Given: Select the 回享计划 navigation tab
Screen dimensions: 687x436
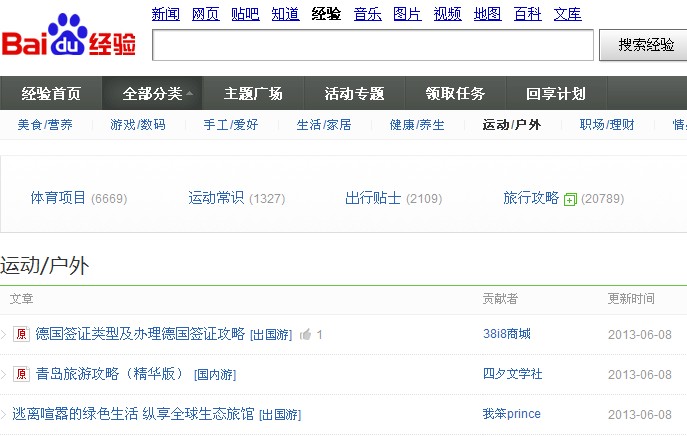Looking at the screenshot, I should click(x=555, y=94).
